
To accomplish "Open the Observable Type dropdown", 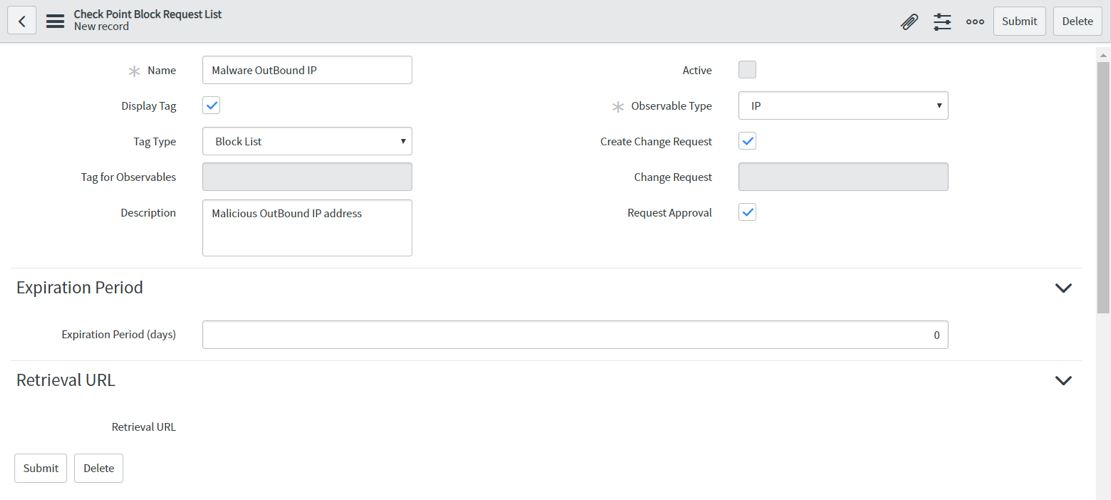I will pos(843,106).
